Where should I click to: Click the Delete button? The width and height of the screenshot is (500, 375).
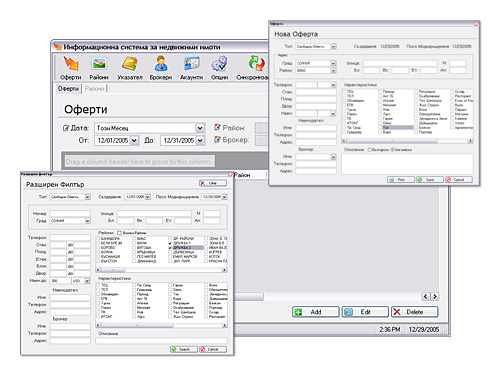tap(415, 312)
